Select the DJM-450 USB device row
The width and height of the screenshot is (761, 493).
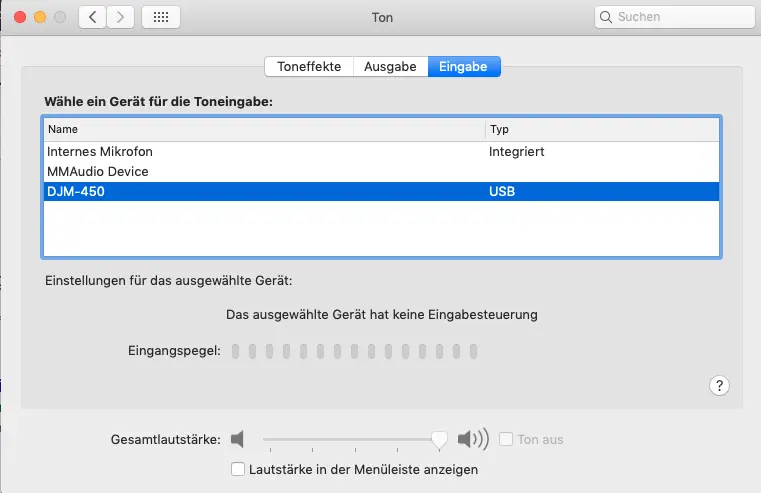coord(380,192)
